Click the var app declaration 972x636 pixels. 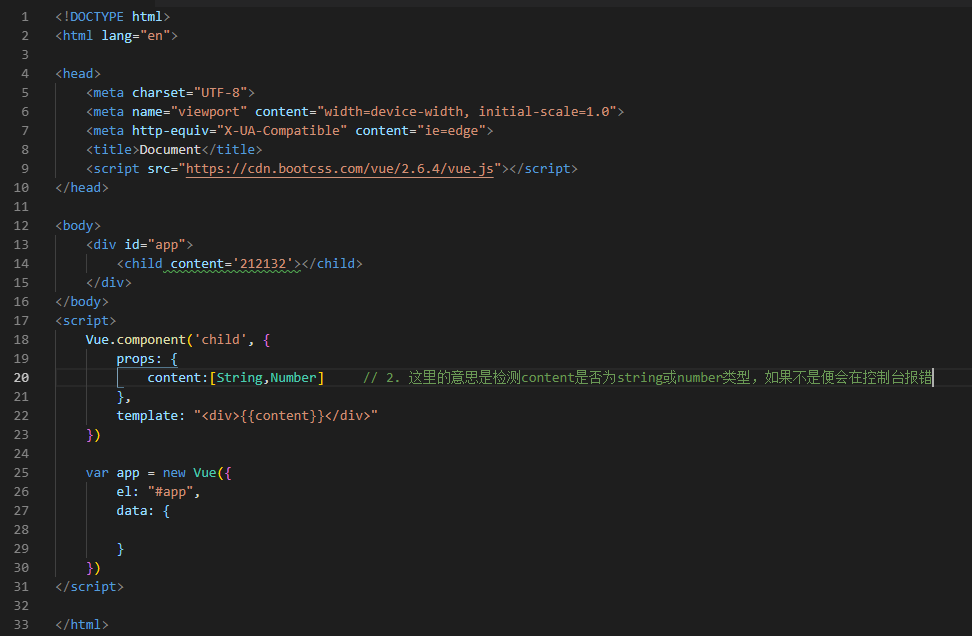point(112,472)
